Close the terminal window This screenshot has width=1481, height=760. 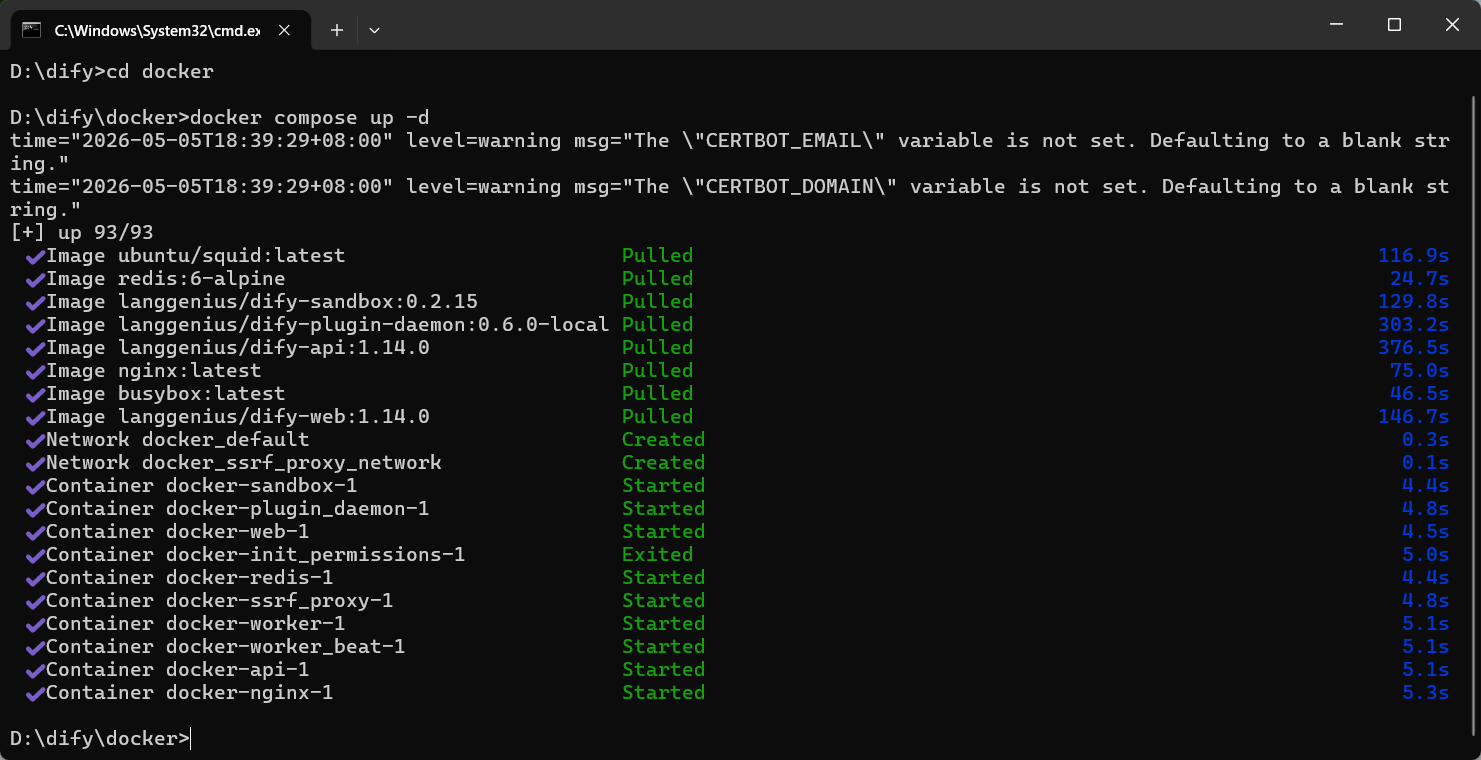point(1451,25)
